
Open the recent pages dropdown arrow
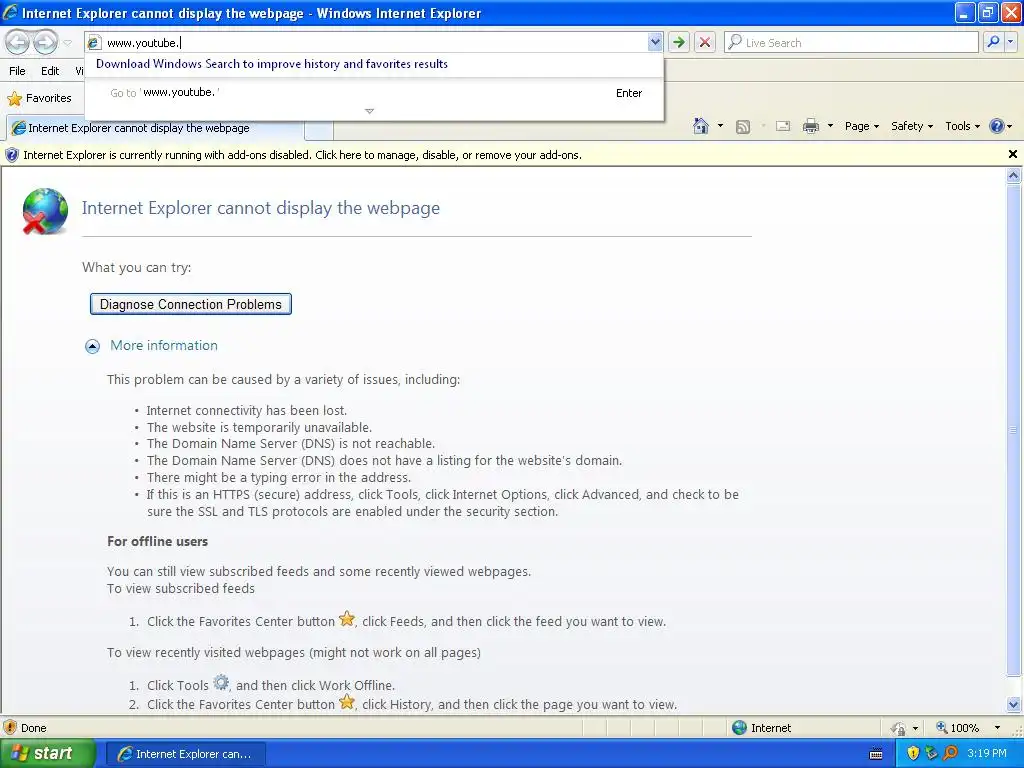(x=67, y=43)
